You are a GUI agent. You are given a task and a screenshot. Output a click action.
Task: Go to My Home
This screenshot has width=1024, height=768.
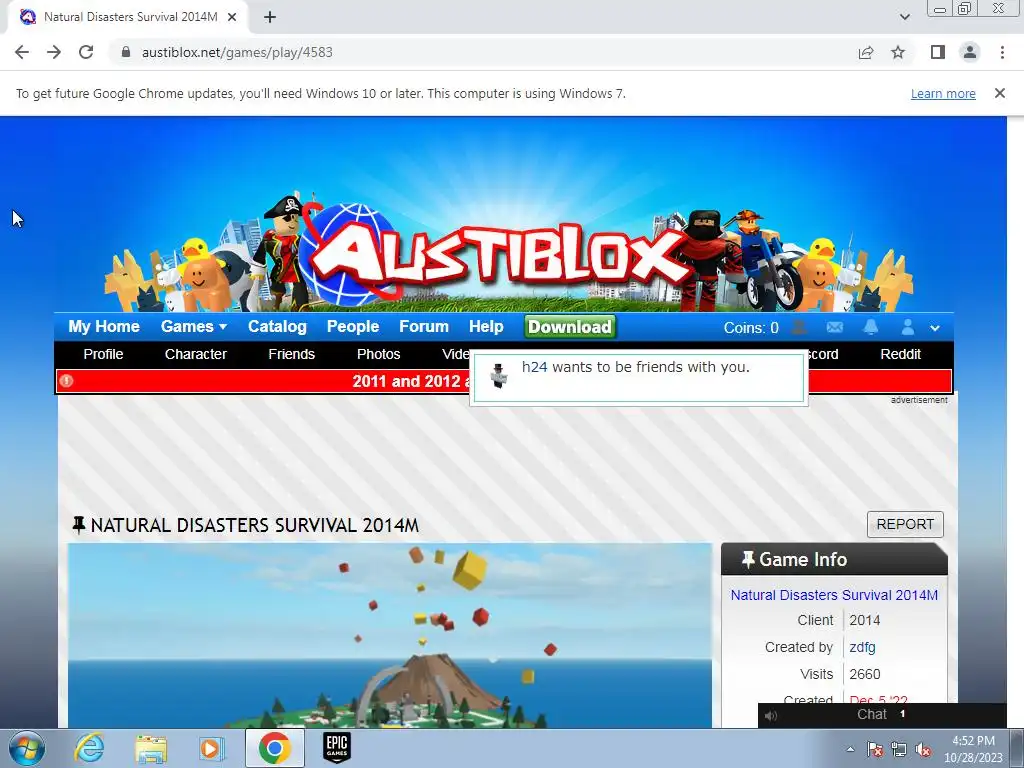[104, 327]
